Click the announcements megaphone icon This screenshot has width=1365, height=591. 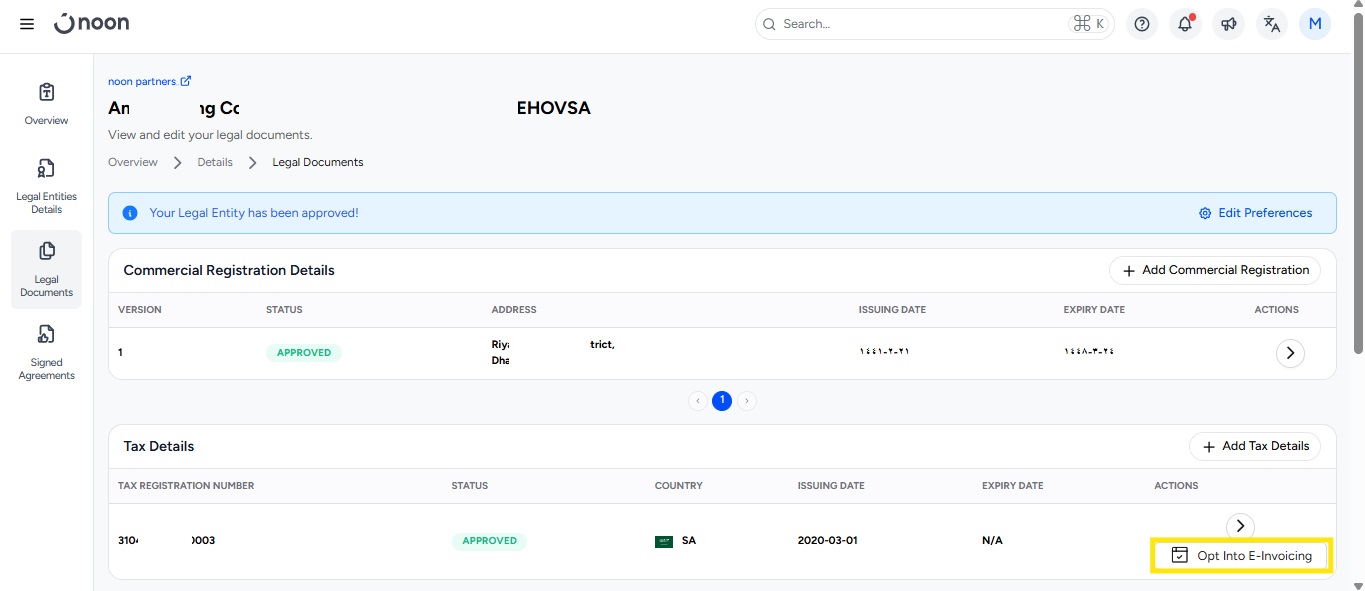1228,24
